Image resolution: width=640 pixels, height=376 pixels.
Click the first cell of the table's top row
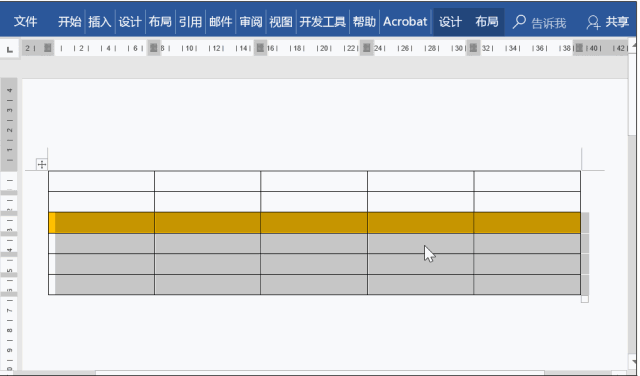pyautogui.click(x=101, y=181)
